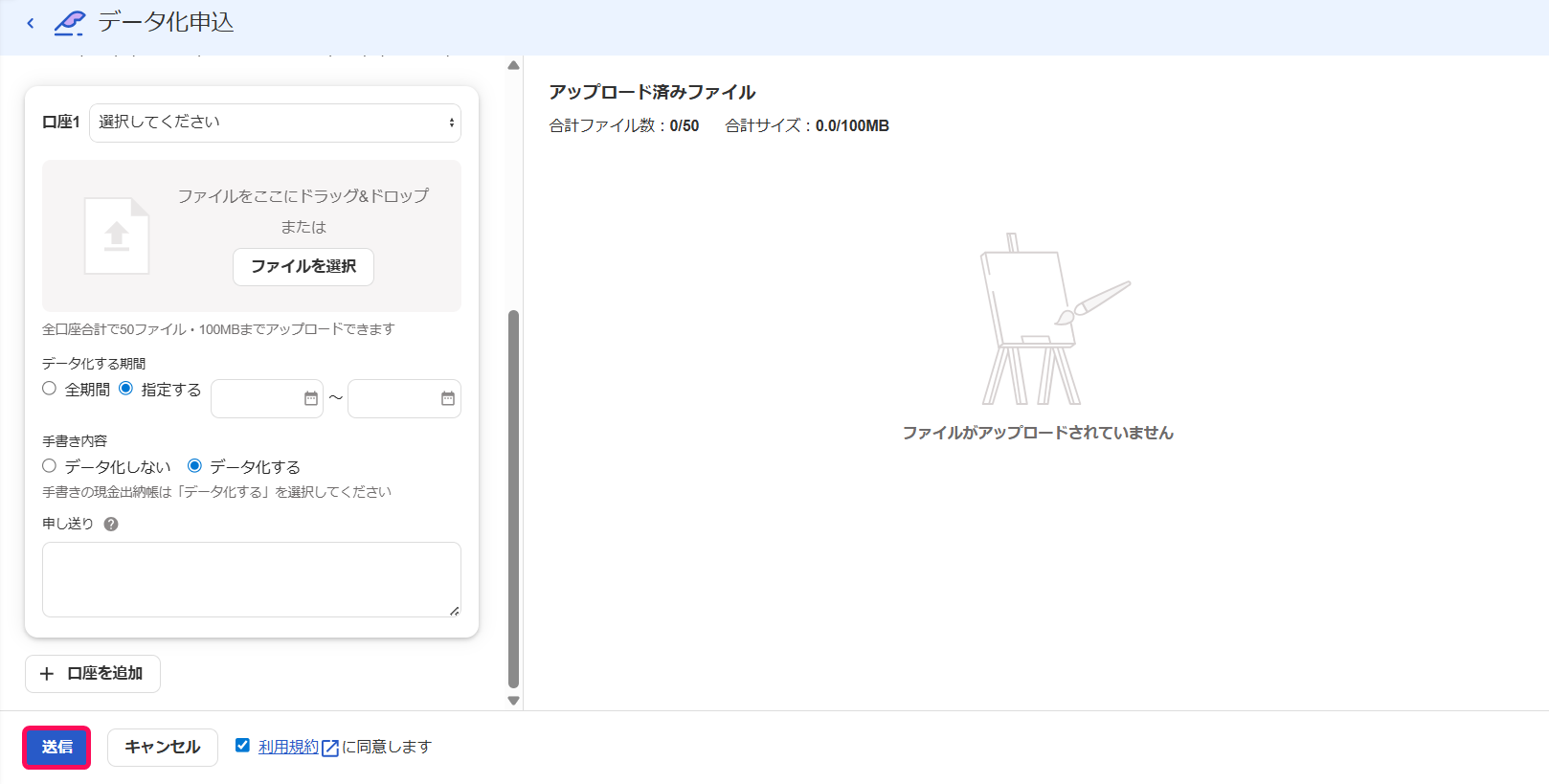This screenshot has width=1549, height=784.
Task: Click the 口座1 label
Action: point(61,123)
